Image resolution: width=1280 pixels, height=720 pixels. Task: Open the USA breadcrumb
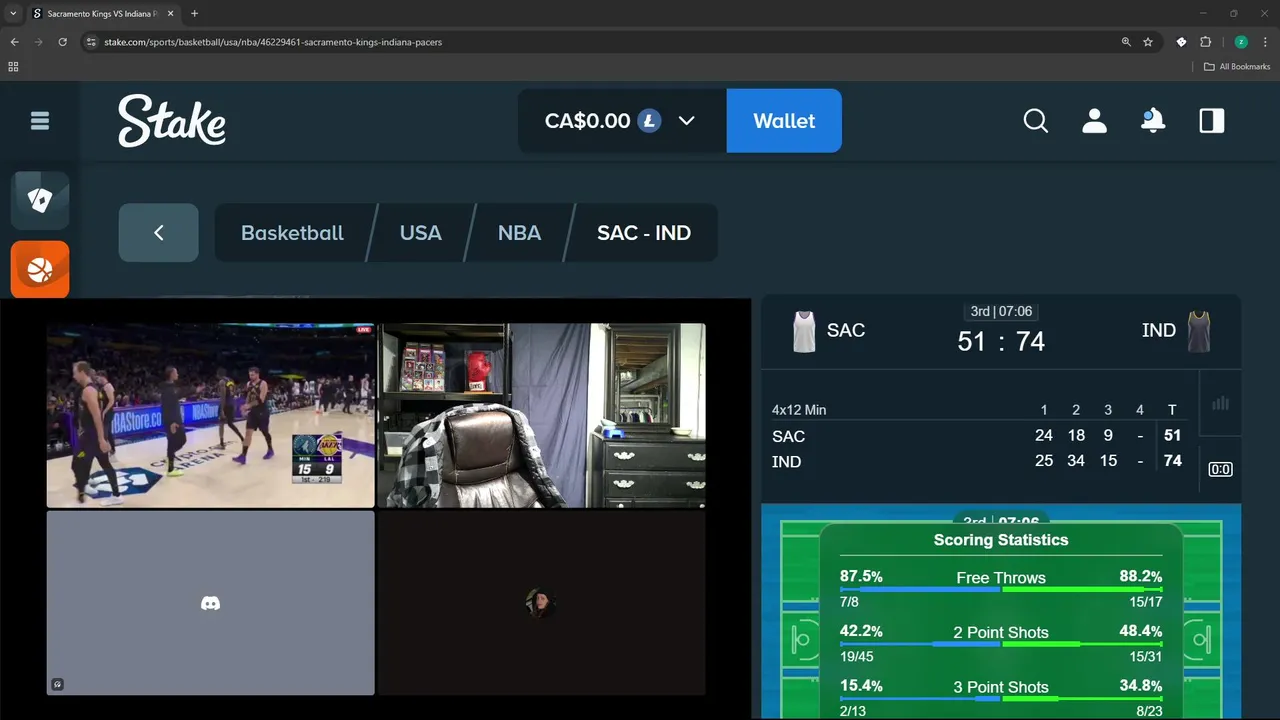420,233
